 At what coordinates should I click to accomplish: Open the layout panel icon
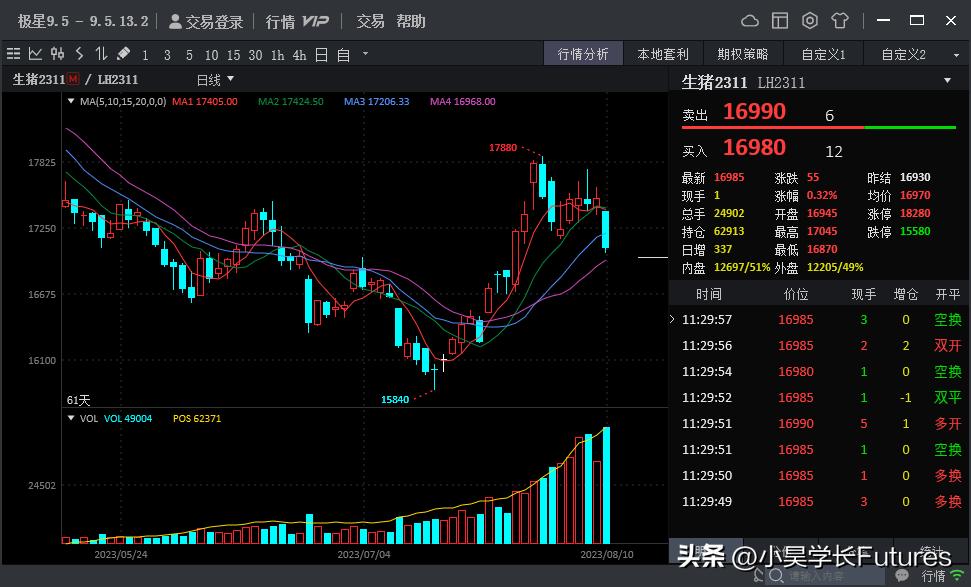coord(779,21)
